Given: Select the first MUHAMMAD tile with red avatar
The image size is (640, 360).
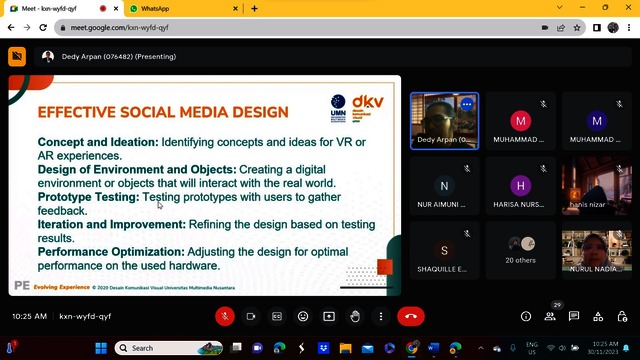Looking at the screenshot, I should (x=520, y=121).
